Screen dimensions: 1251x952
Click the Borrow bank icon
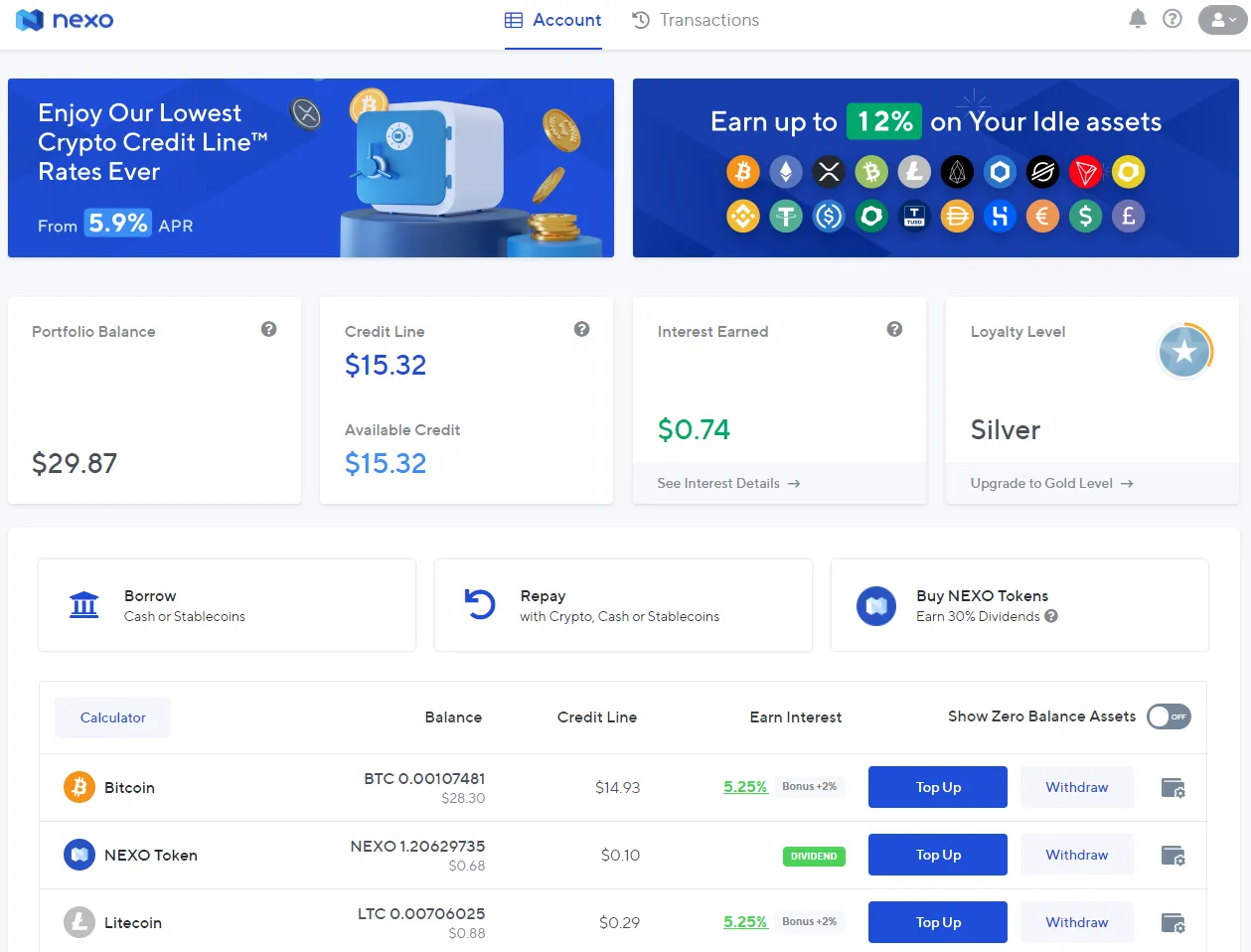tap(84, 604)
